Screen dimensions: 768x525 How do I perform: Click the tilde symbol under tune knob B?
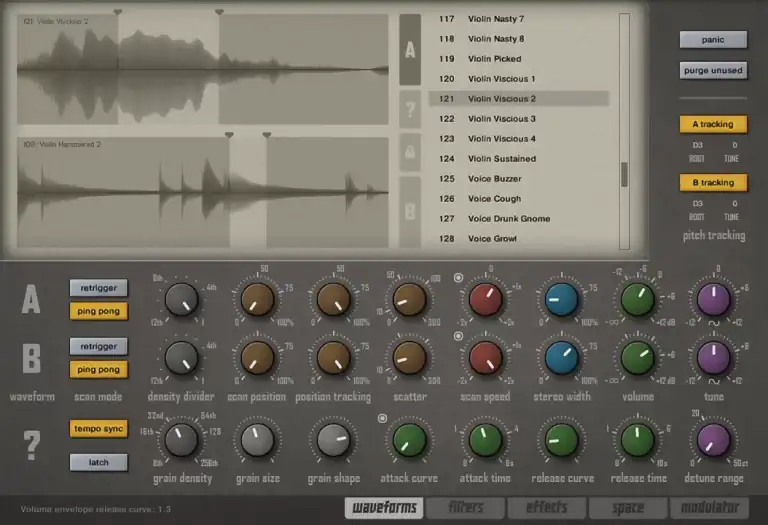coord(714,381)
